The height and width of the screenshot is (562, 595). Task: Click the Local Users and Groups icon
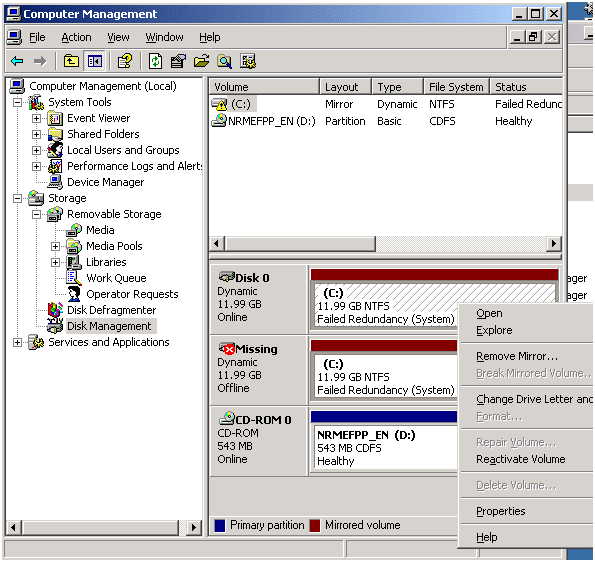coord(55,150)
